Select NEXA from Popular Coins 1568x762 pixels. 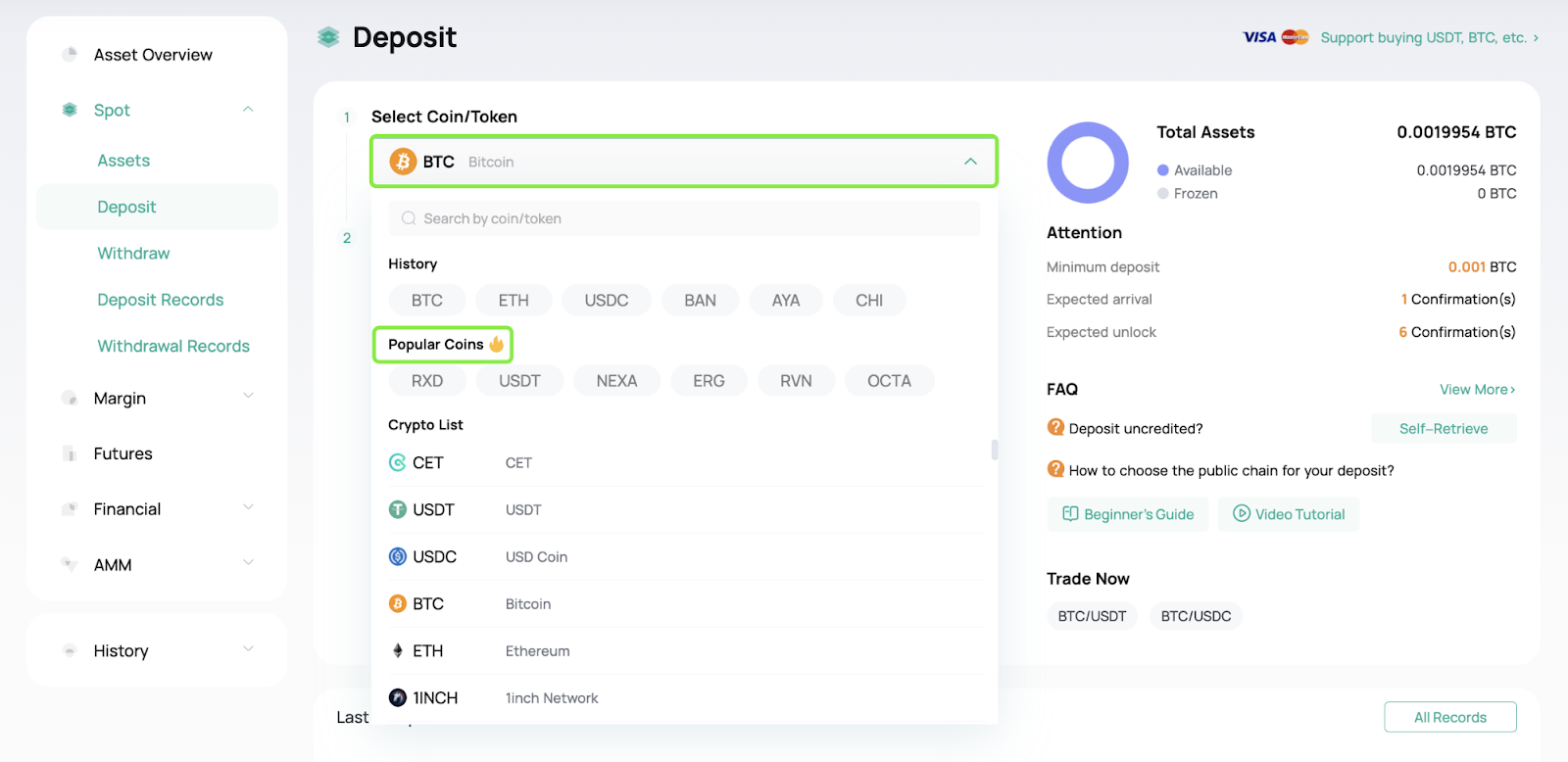click(616, 381)
